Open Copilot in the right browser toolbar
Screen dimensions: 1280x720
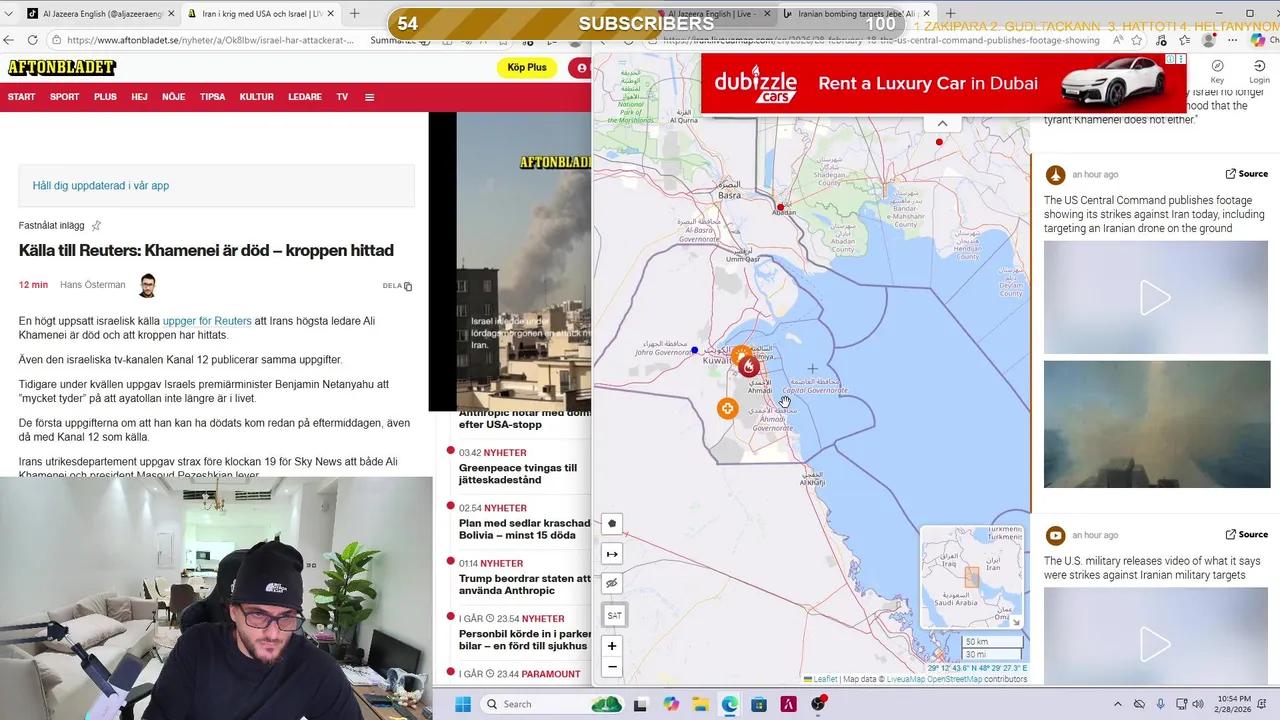click(1258, 40)
